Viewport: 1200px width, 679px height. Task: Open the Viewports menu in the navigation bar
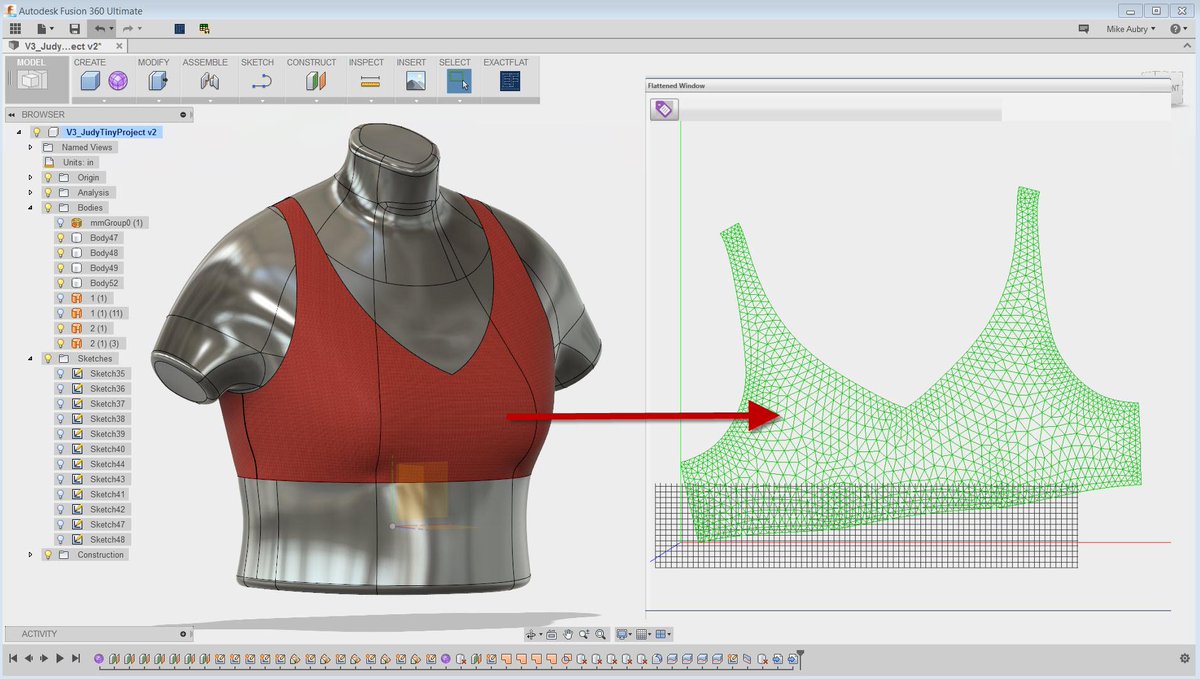[664, 634]
